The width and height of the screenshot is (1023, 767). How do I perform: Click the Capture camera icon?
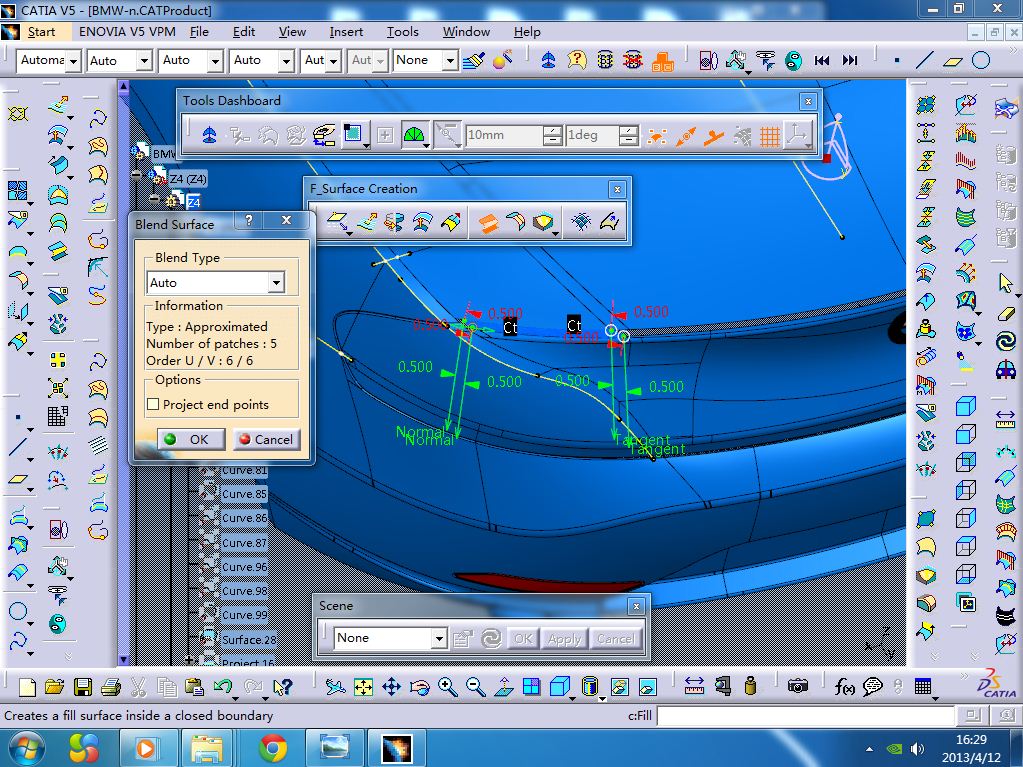797,686
